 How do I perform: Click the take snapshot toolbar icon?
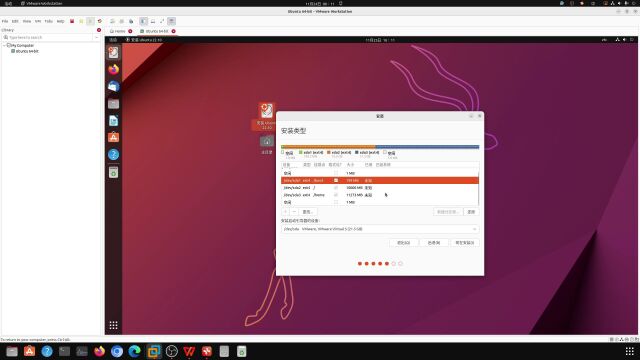pyautogui.click(x=112, y=21)
